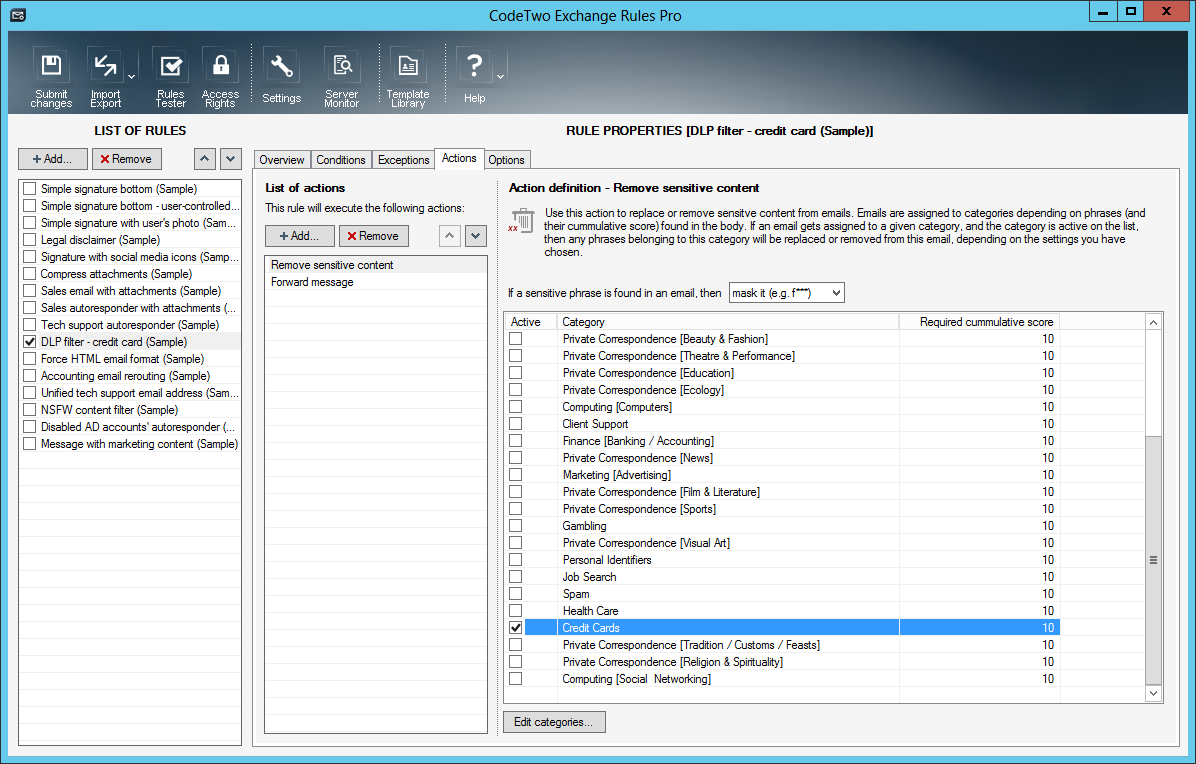Image resolution: width=1196 pixels, height=764 pixels.
Task: Toggle the Legal disclaimer rule checkbox
Action: coord(30,239)
